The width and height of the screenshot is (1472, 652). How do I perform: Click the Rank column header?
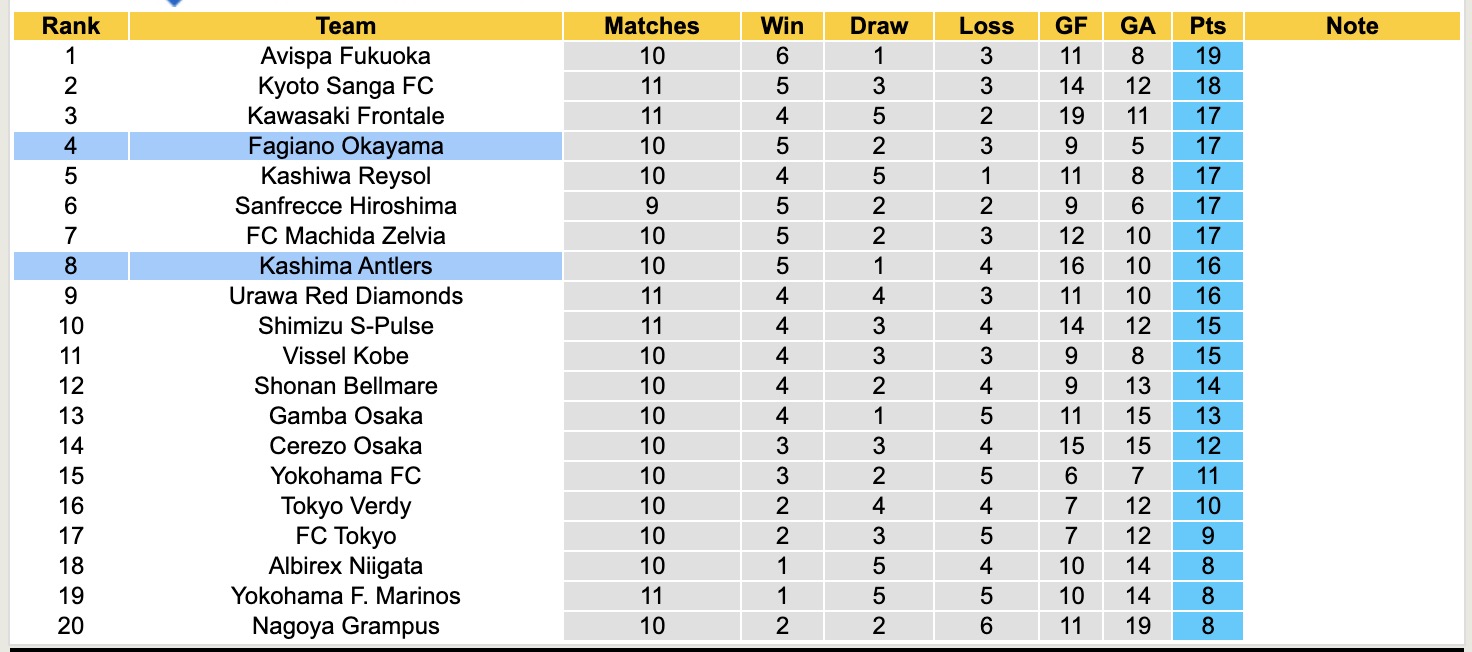(71, 26)
